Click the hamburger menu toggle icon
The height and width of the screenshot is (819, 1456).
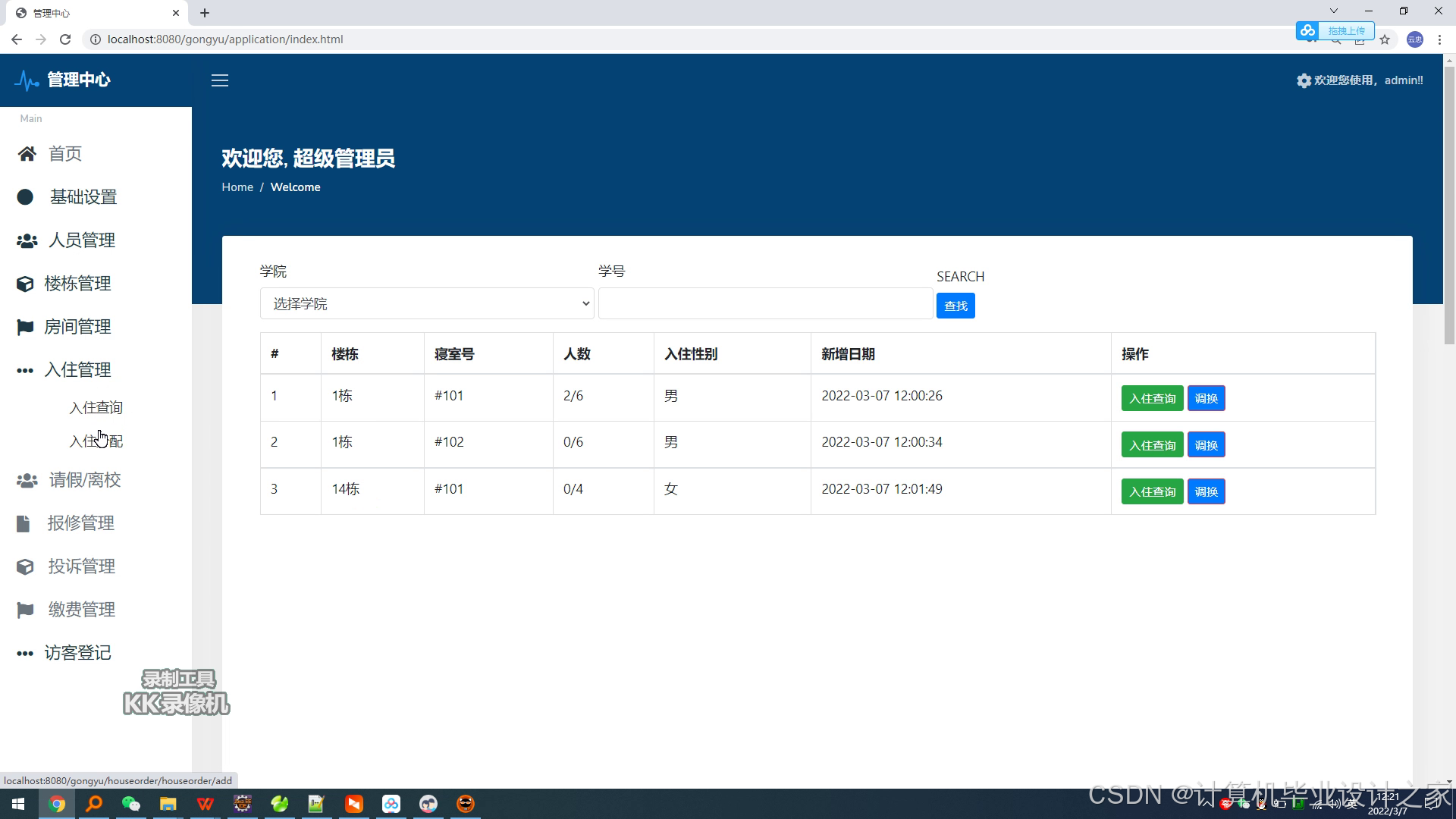pyautogui.click(x=220, y=80)
